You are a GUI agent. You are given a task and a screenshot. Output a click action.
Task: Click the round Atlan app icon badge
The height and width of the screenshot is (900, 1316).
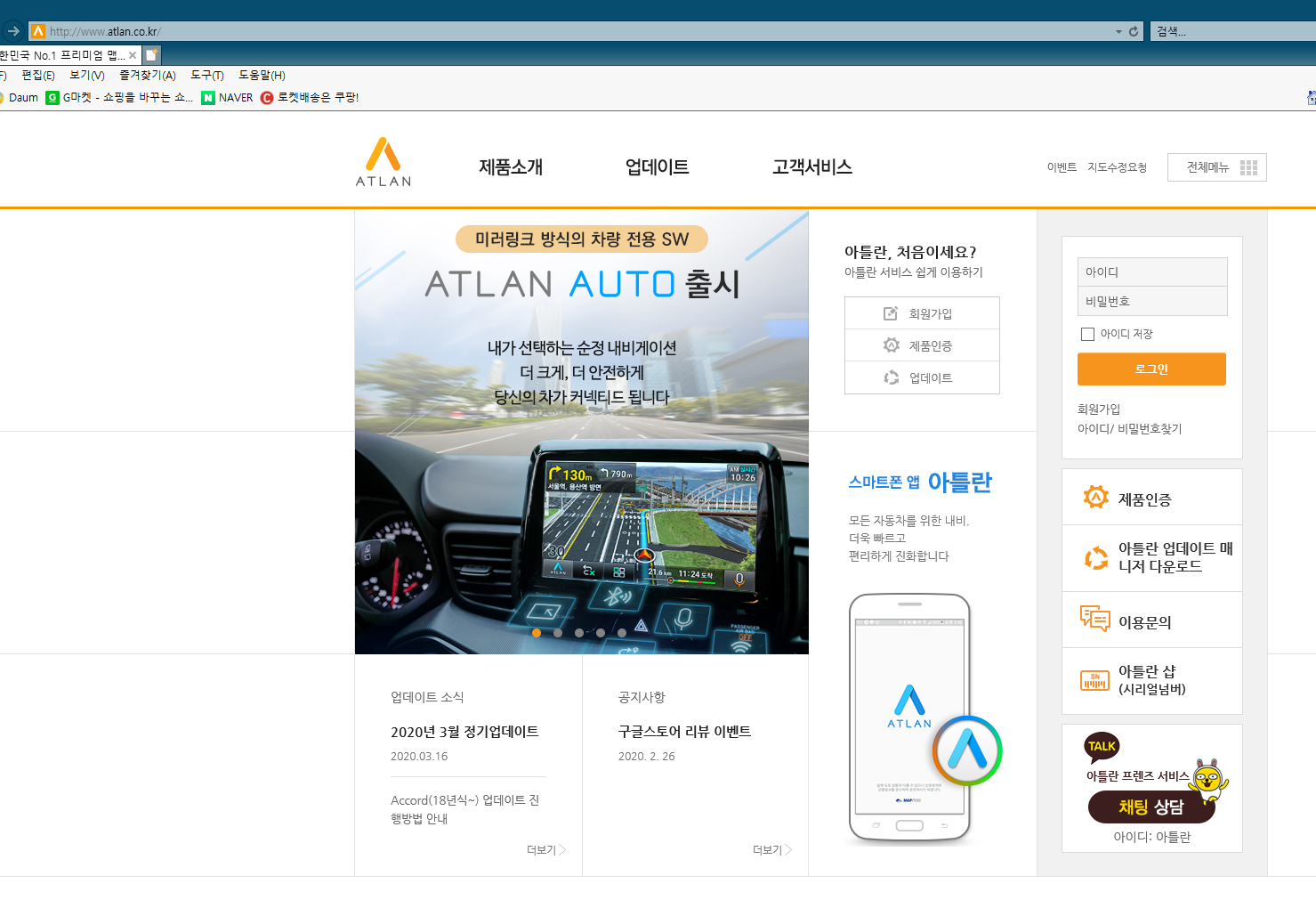pos(967,750)
